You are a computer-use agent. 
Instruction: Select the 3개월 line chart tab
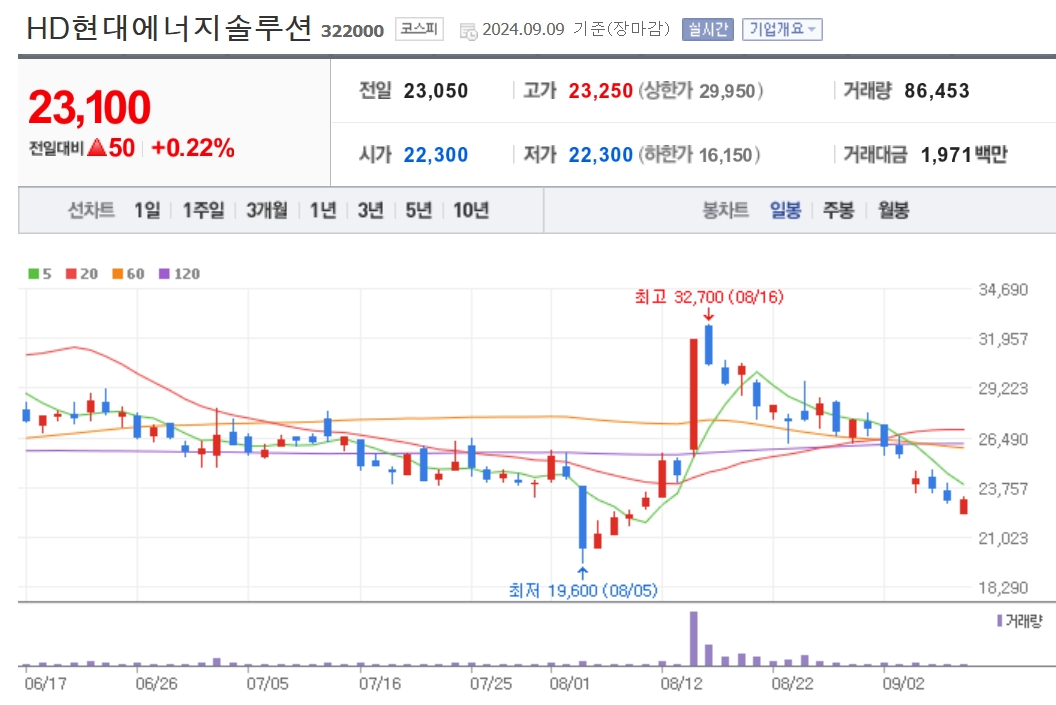(x=266, y=210)
